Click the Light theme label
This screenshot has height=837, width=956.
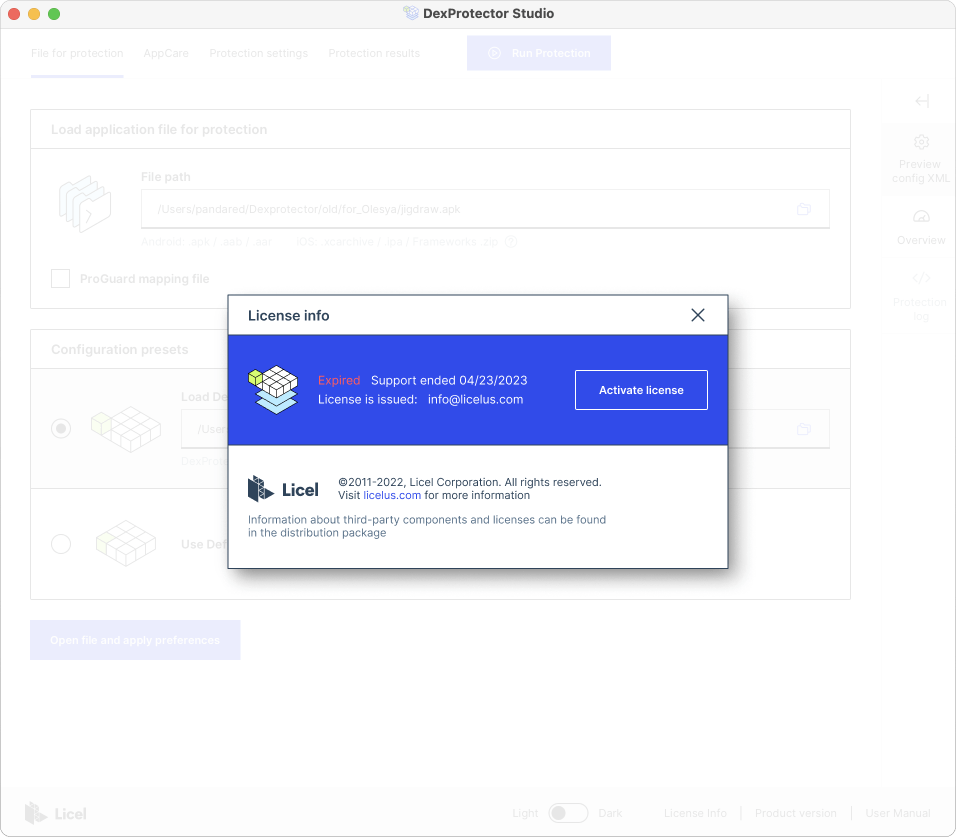525,813
